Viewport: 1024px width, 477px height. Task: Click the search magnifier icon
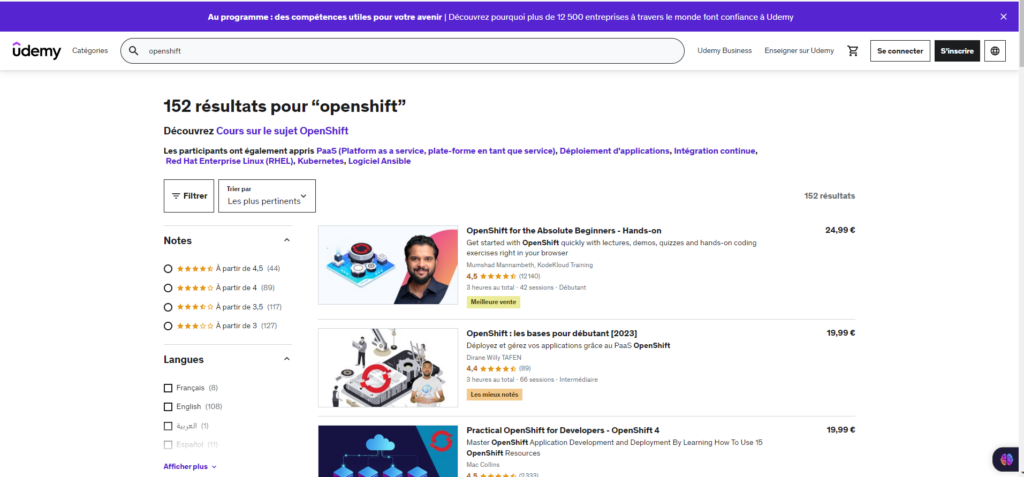pos(134,51)
